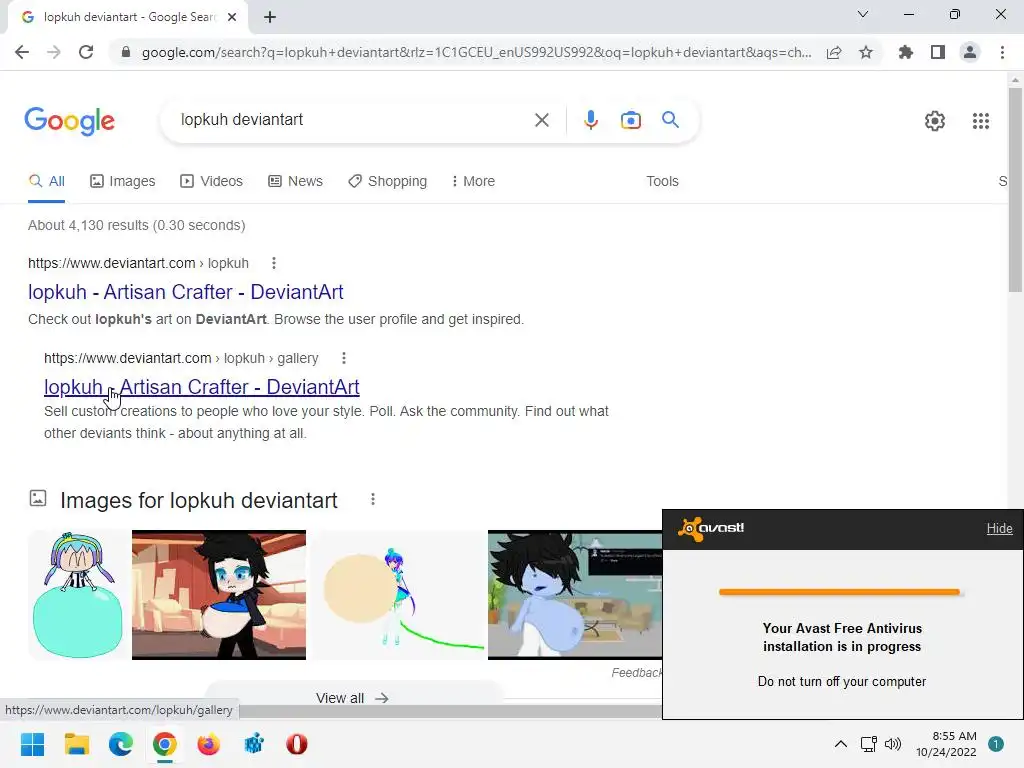Viewport: 1024px width, 768px height.
Task: Switch to the All results tab
Action: (46, 181)
